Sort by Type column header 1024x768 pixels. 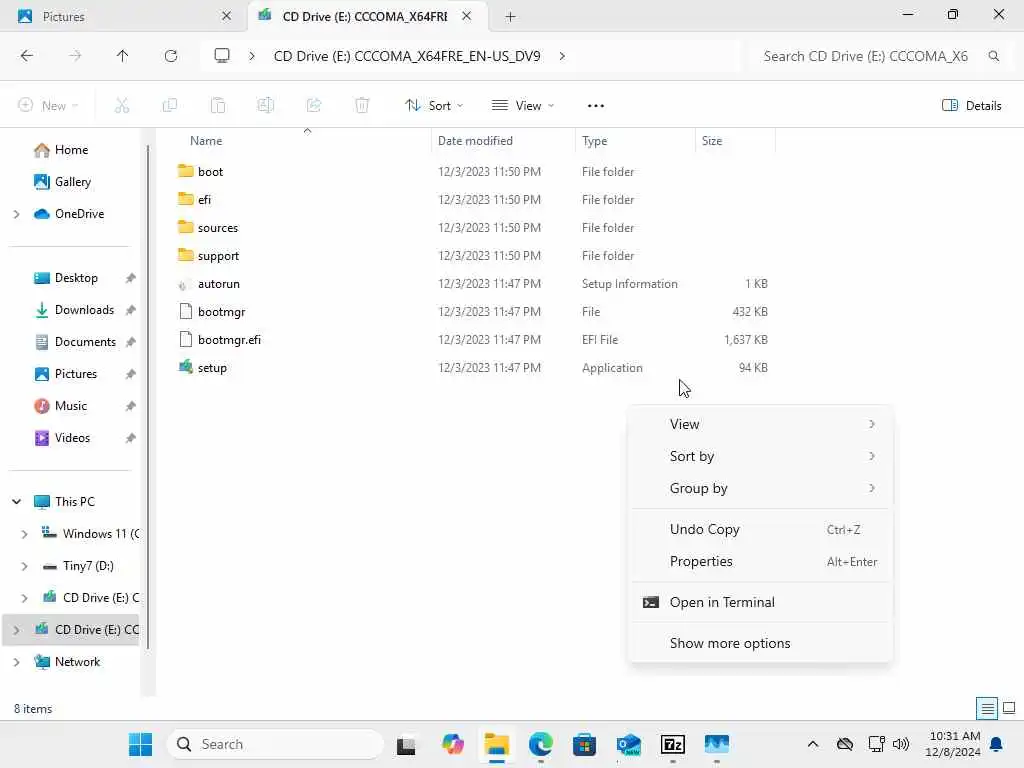pyautogui.click(x=635, y=140)
